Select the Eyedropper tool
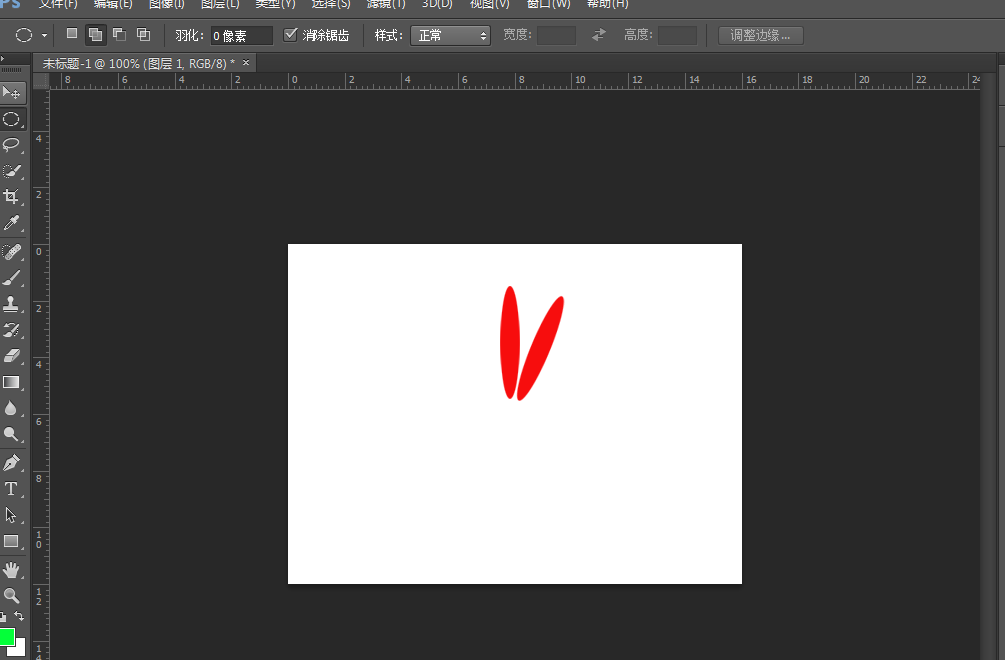Viewport: 1005px width, 660px height. pyautogui.click(x=13, y=222)
